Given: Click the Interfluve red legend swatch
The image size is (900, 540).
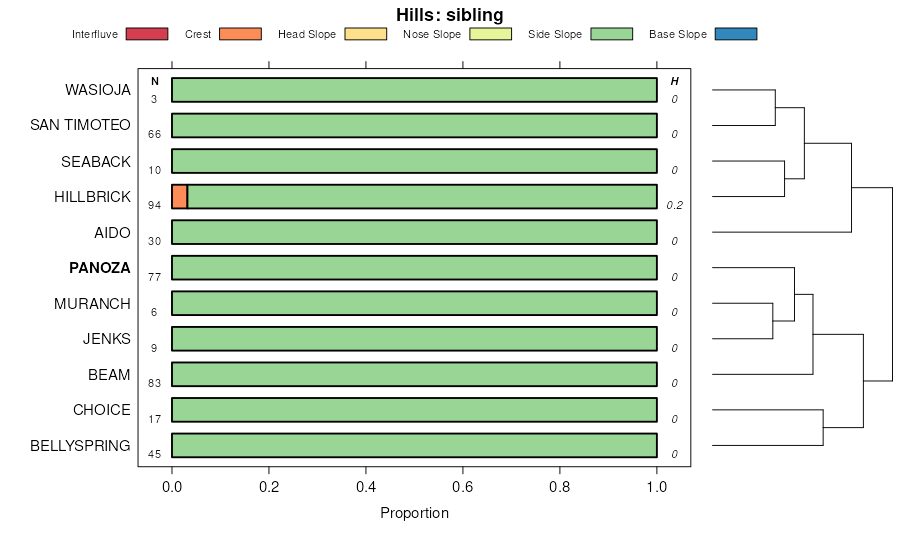Looking at the screenshot, I should pyautogui.click(x=147, y=34).
